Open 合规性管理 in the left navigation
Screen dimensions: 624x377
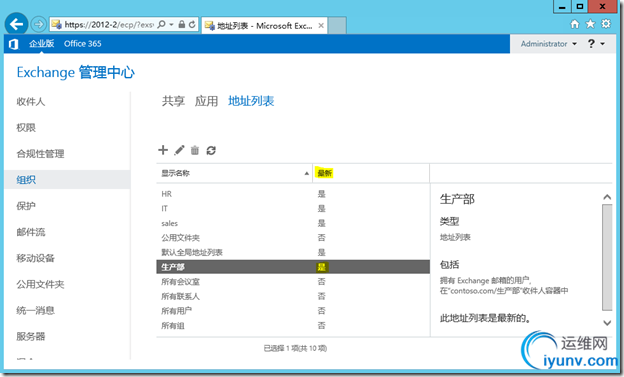point(40,154)
